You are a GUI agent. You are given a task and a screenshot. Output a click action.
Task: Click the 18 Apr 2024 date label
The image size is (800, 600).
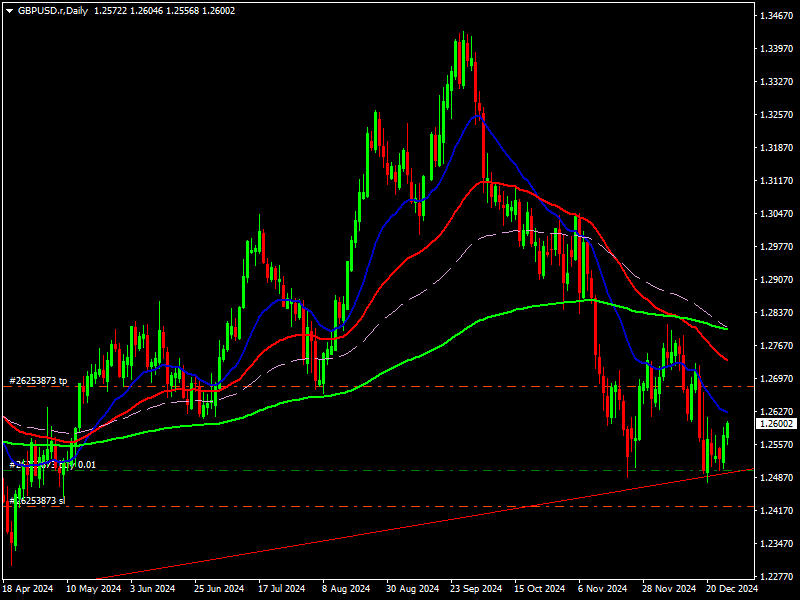(28, 589)
